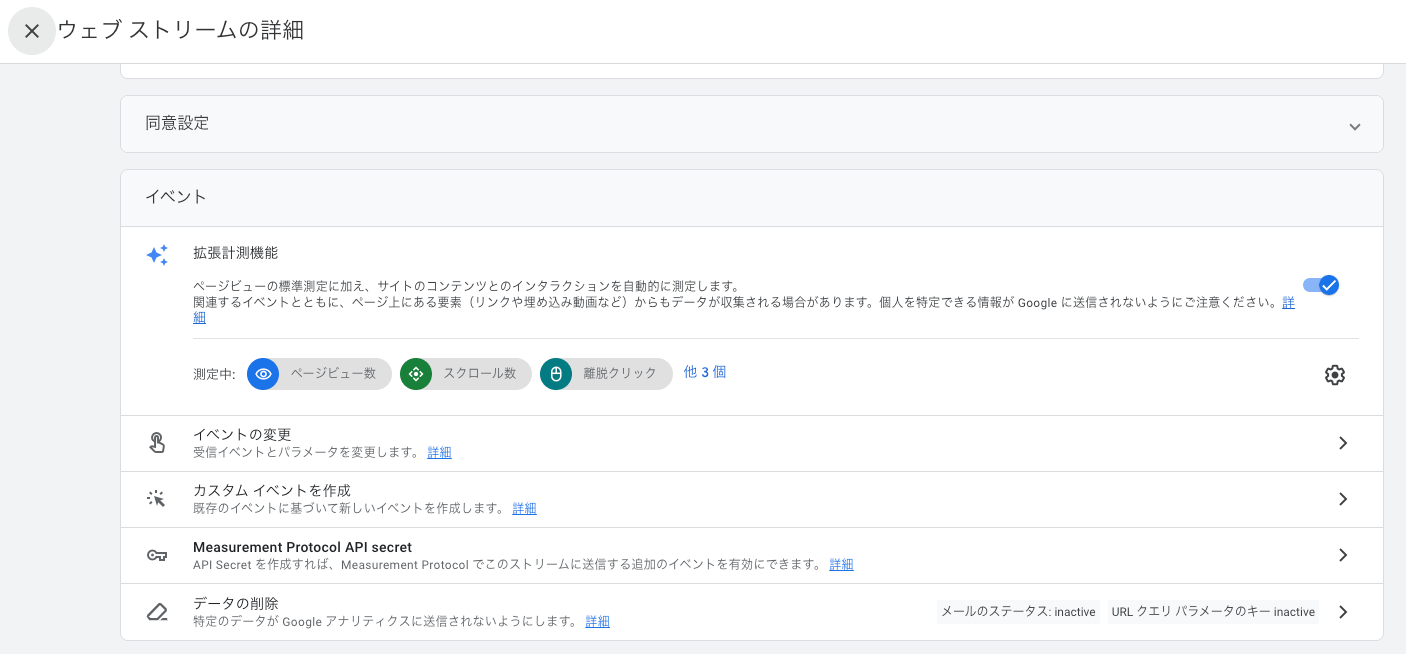This screenshot has width=1406, height=654.
Task: Open 詳細 link under イベントの変更
Action: click(x=439, y=453)
